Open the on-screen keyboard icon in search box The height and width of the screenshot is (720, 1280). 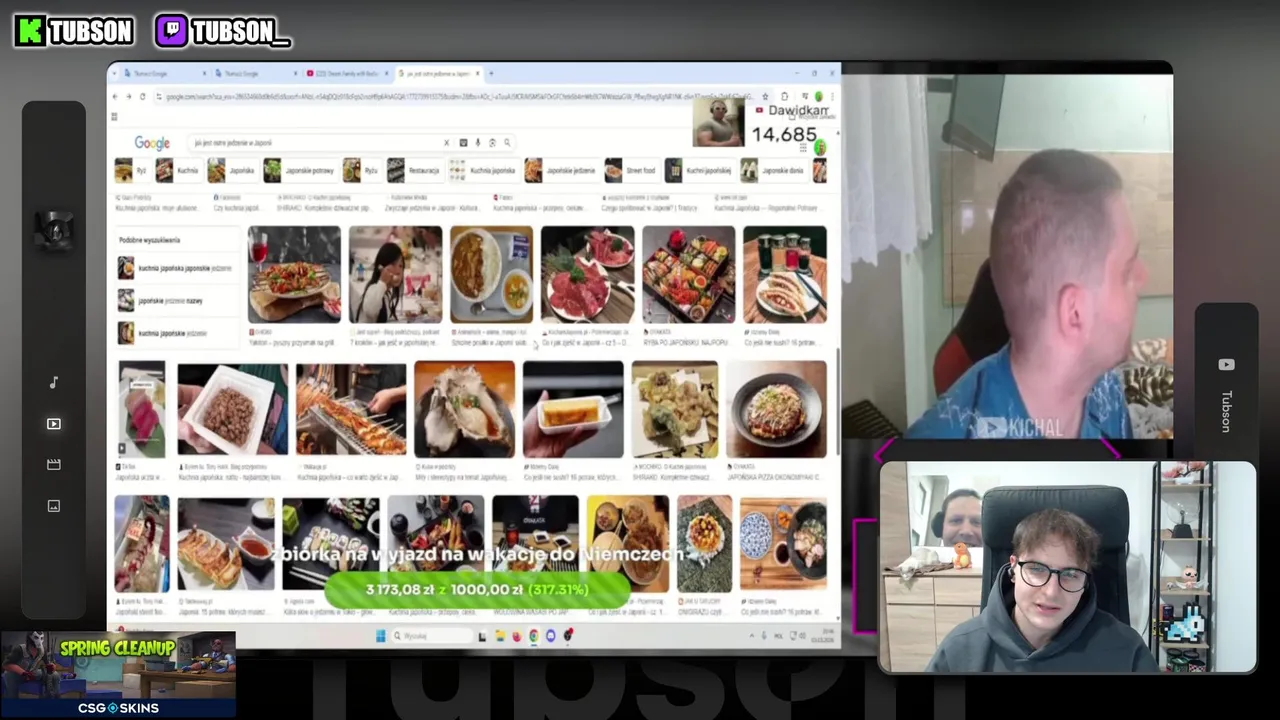pos(463,143)
